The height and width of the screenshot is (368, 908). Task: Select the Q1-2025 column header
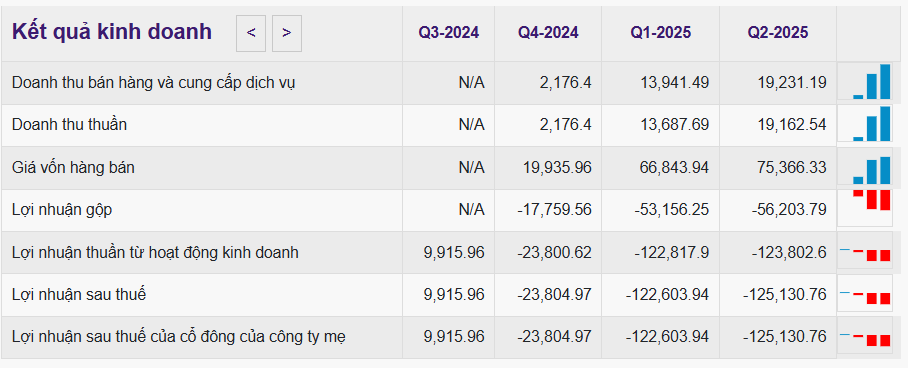pyautogui.click(x=661, y=33)
